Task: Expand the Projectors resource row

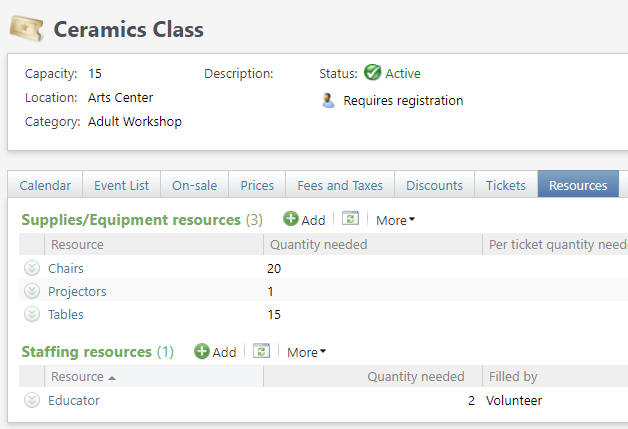Action: [32, 292]
